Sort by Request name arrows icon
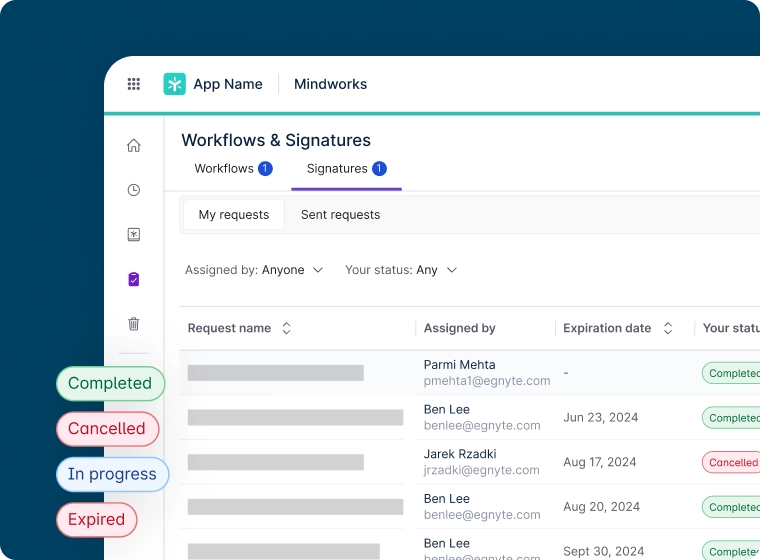 [286, 328]
